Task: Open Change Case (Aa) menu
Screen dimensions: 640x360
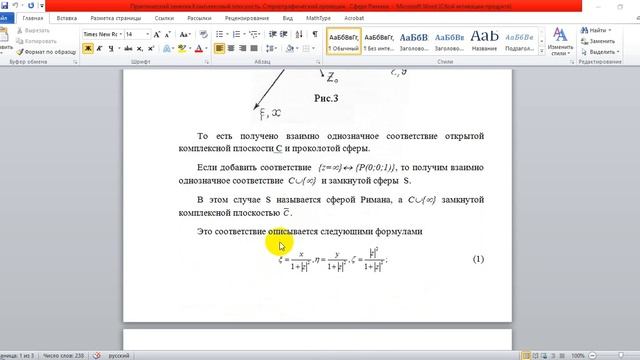Action: point(184,34)
